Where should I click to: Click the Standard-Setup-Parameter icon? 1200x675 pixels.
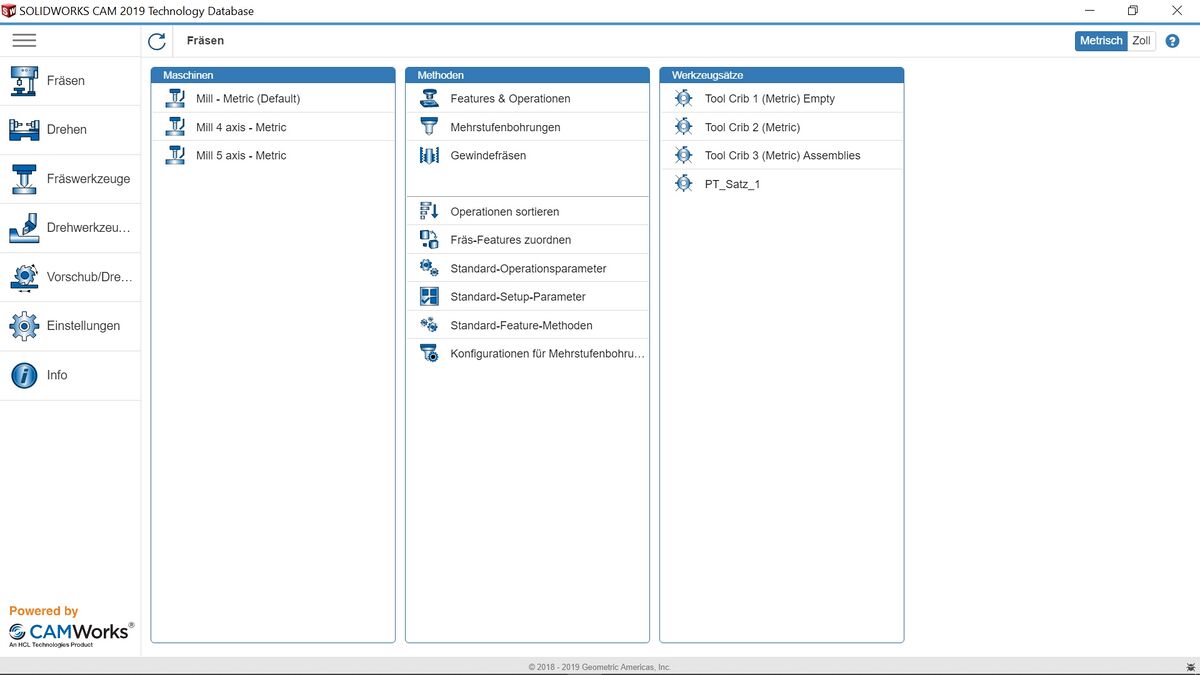(x=429, y=296)
